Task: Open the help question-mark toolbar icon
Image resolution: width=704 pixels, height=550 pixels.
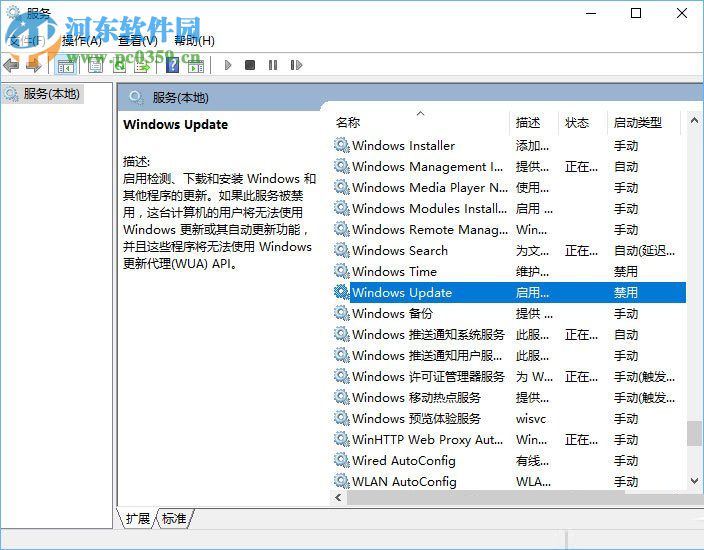Action: coord(172,66)
